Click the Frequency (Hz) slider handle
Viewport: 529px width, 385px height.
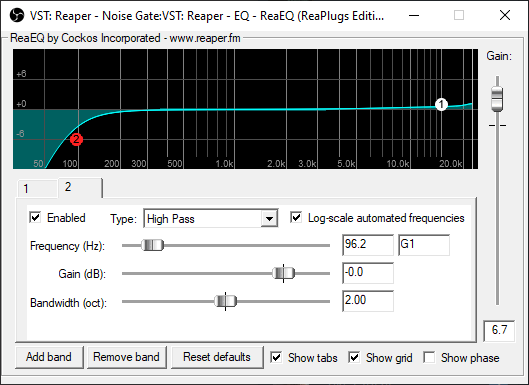tap(152, 245)
